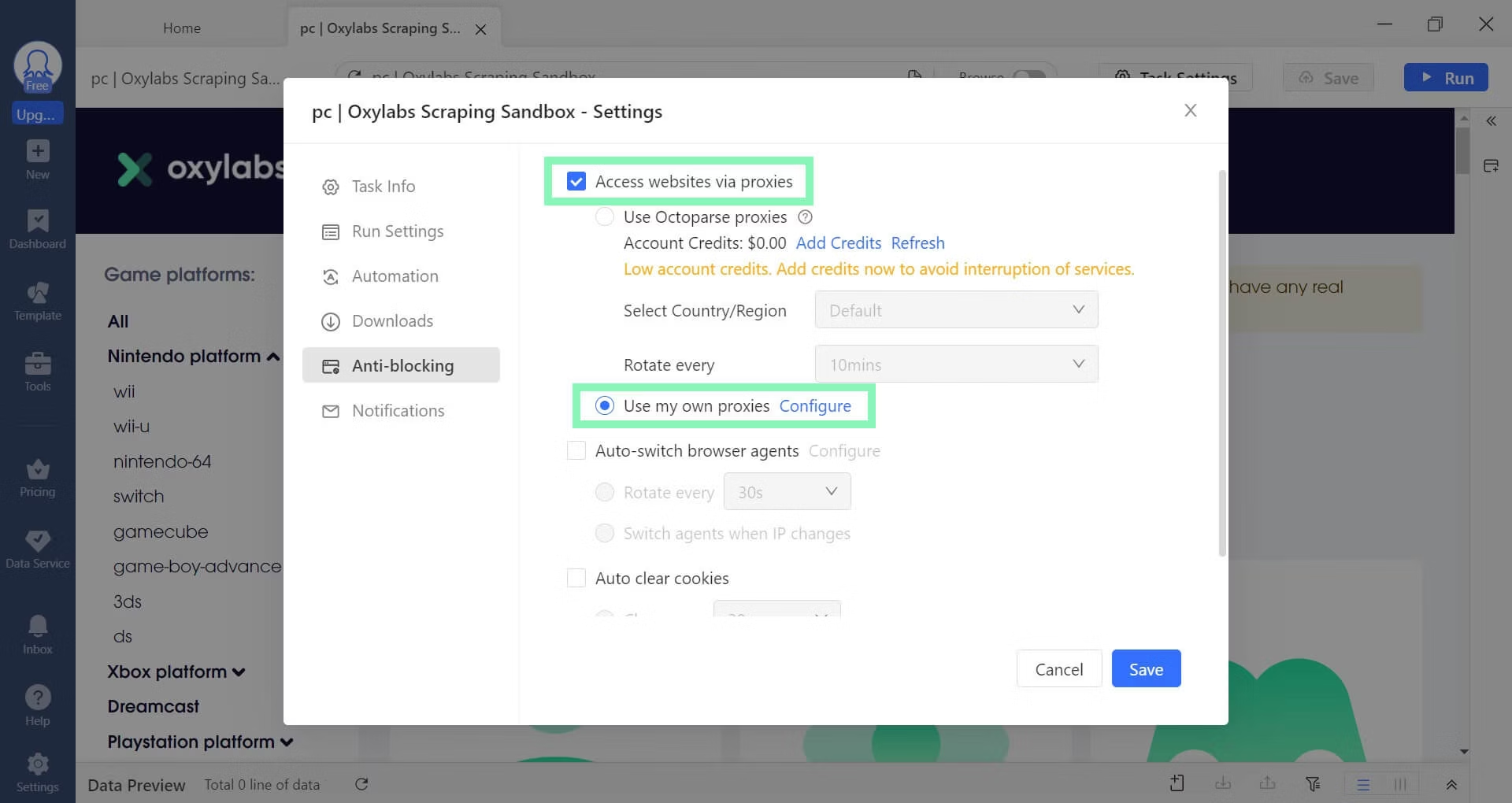Open the Dashboard sidebar icon
The width and height of the screenshot is (1512, 803).
pos(37,222)
